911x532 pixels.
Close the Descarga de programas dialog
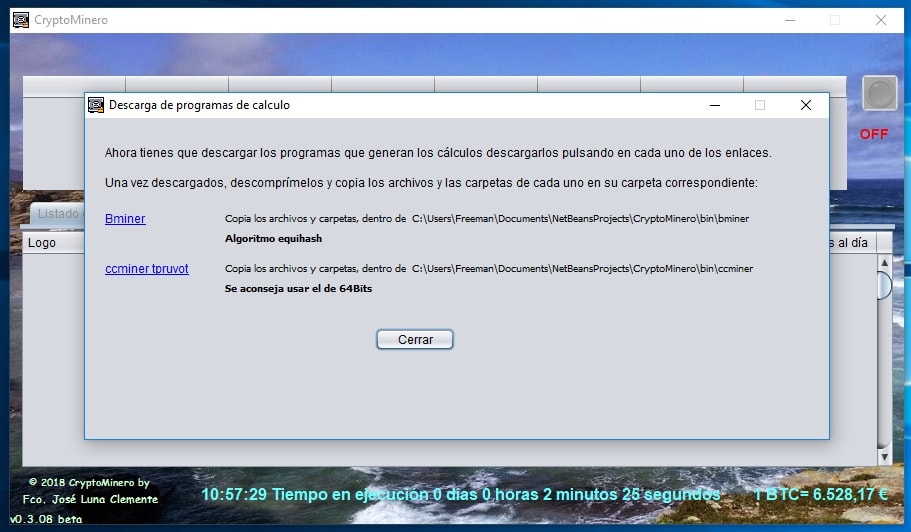(x=805, y=105)
